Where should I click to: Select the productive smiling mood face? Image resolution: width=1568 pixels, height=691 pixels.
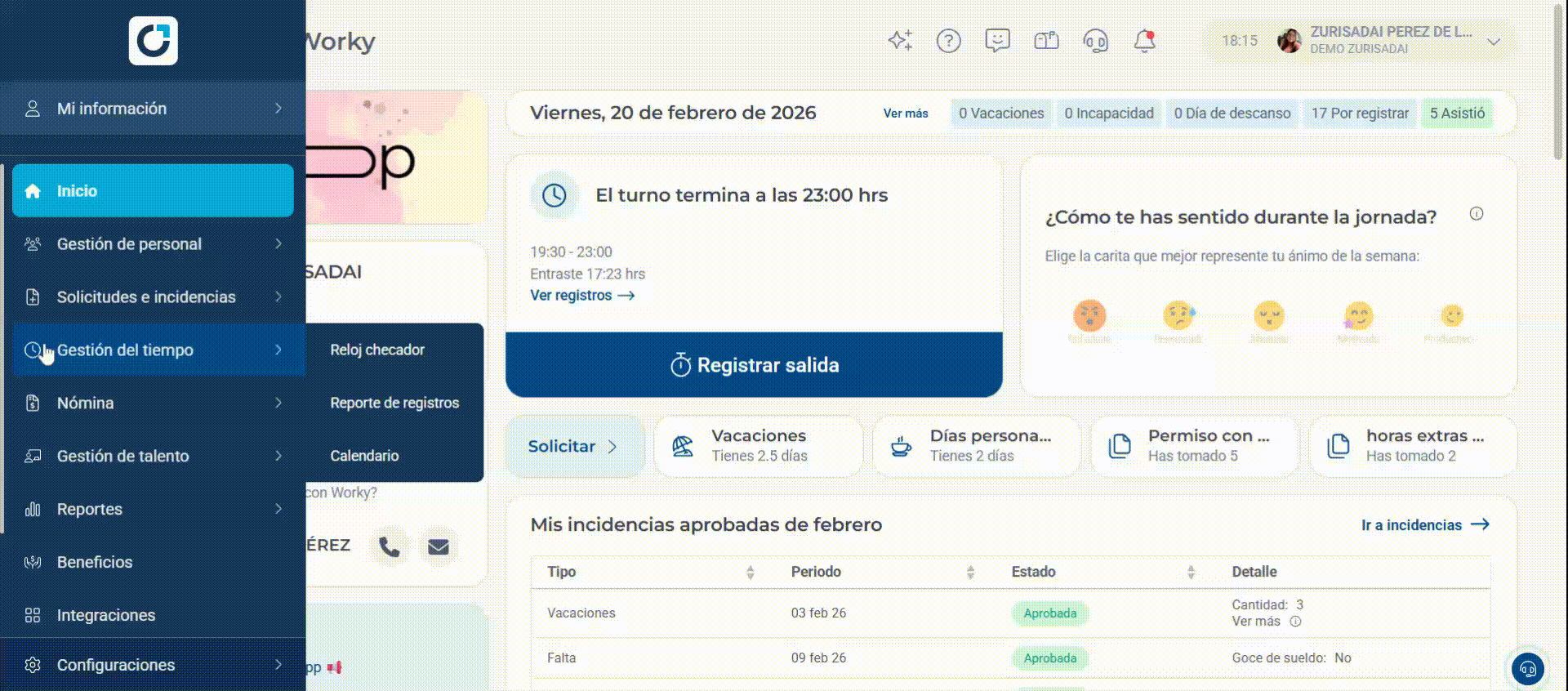pyautogui.click(x=1451, y=315)
